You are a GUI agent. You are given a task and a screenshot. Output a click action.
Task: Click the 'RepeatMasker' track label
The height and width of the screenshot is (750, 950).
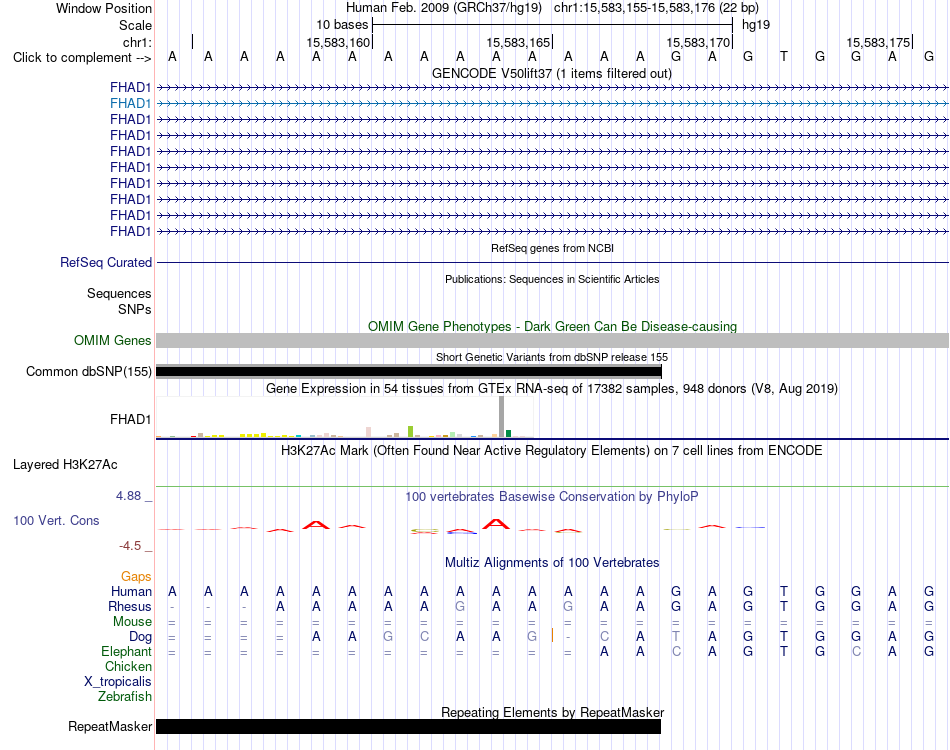[110, 726]
